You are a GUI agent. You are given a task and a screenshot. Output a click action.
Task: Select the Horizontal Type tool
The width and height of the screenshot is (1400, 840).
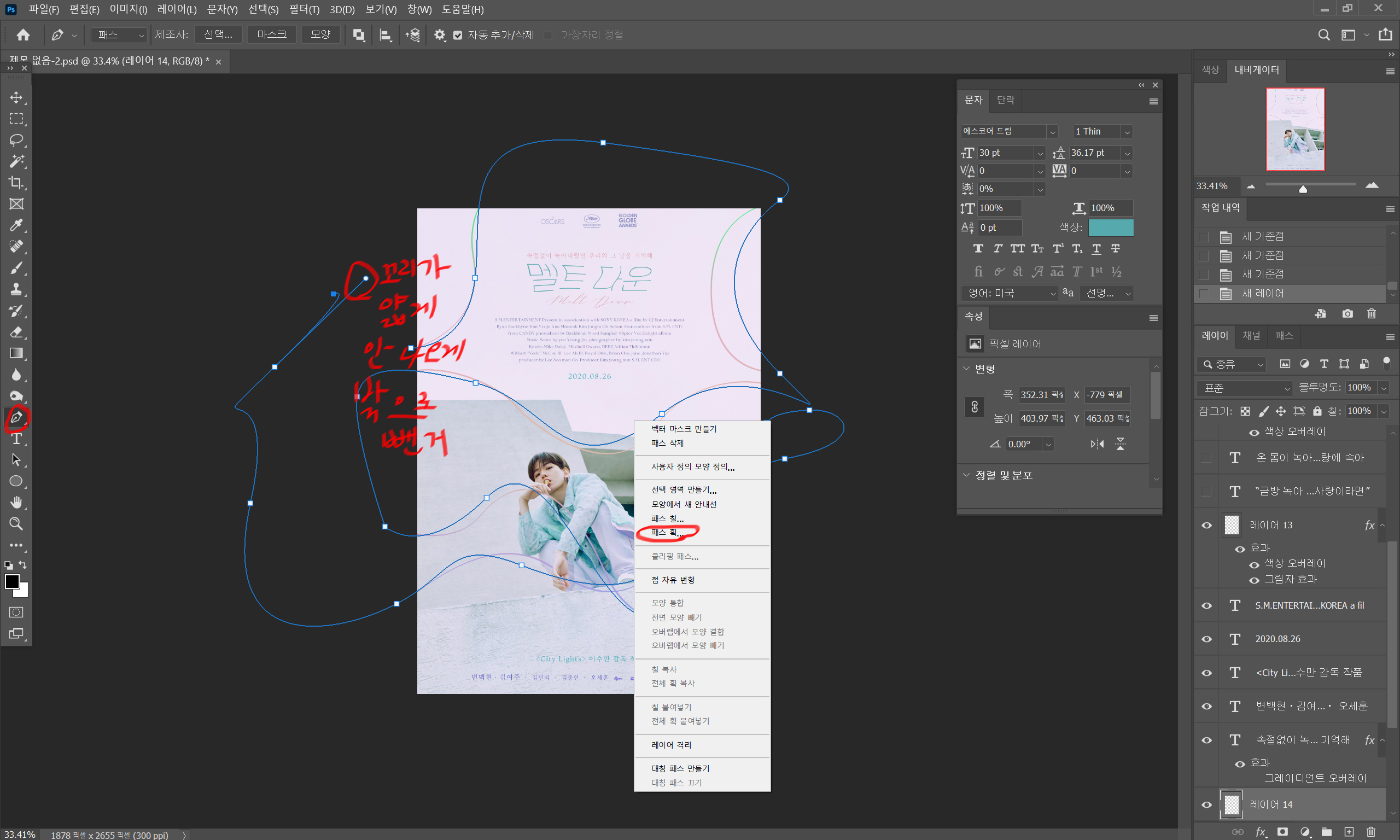click(x=16, y=439)
